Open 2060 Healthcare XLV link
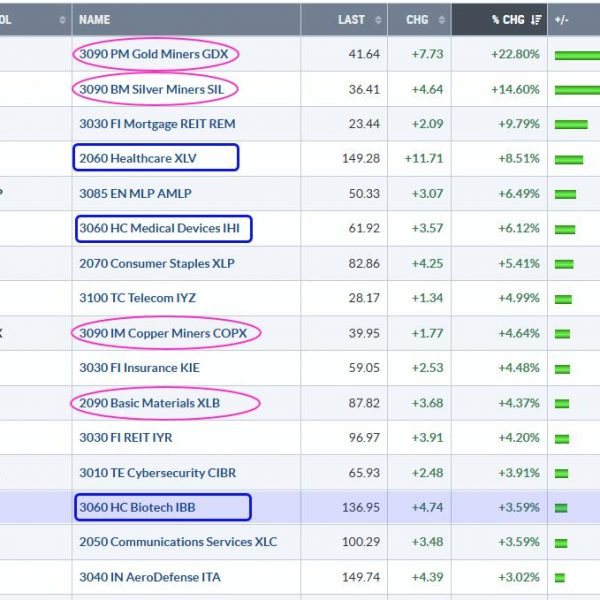600x600 pixels. [x=138, y=158]
